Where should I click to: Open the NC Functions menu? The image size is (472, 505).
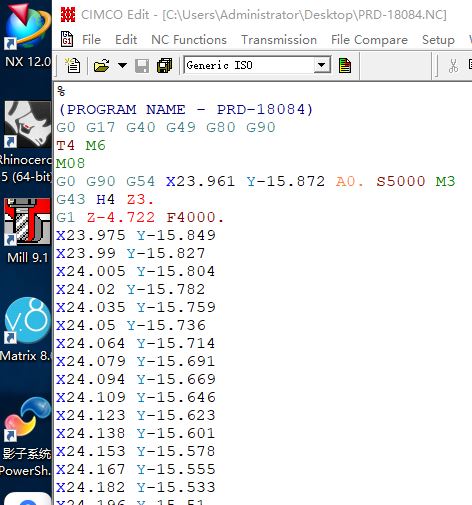tap(189, 40)
